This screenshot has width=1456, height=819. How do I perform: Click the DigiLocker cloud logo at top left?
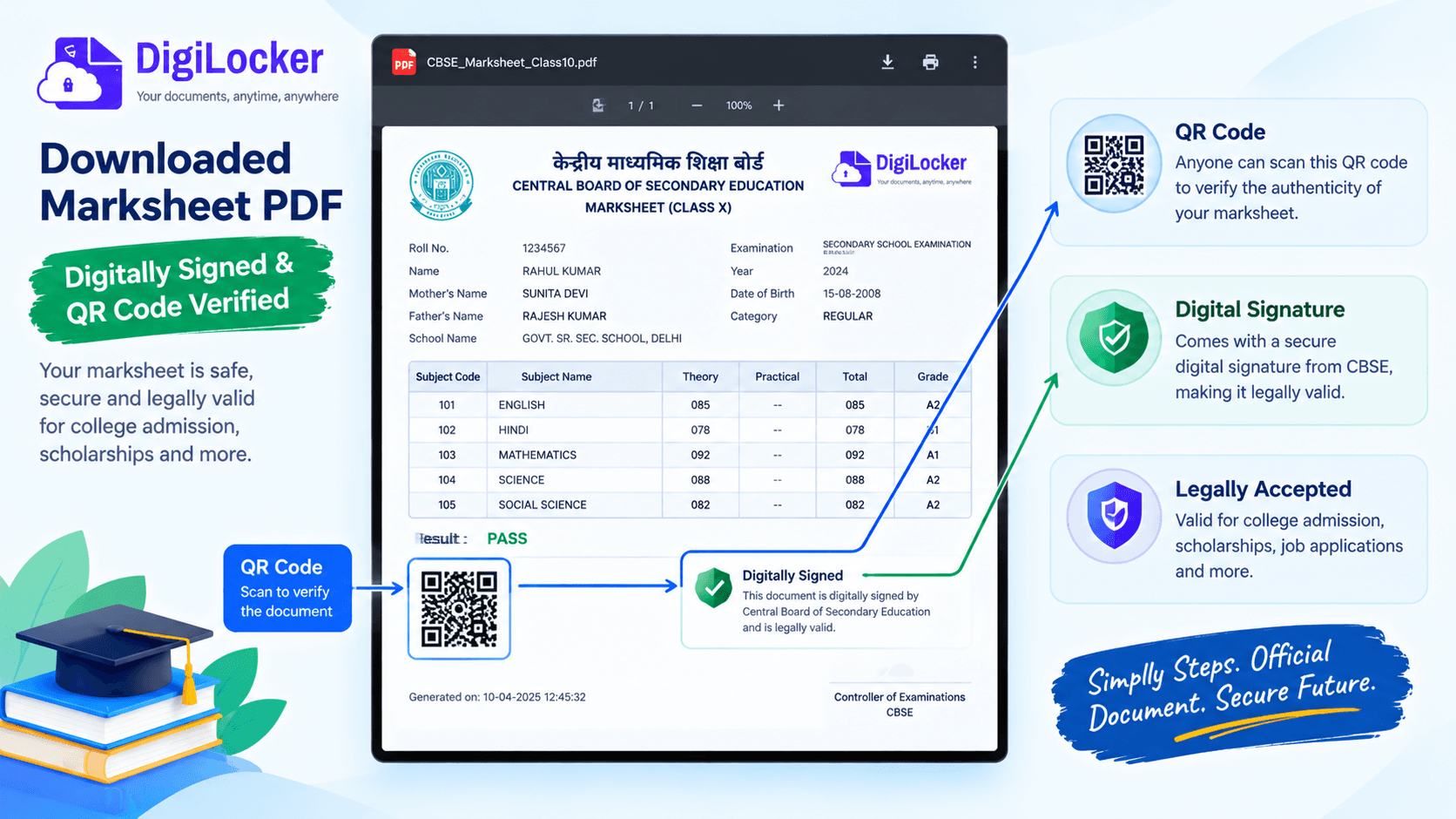(x=79, y=73)
